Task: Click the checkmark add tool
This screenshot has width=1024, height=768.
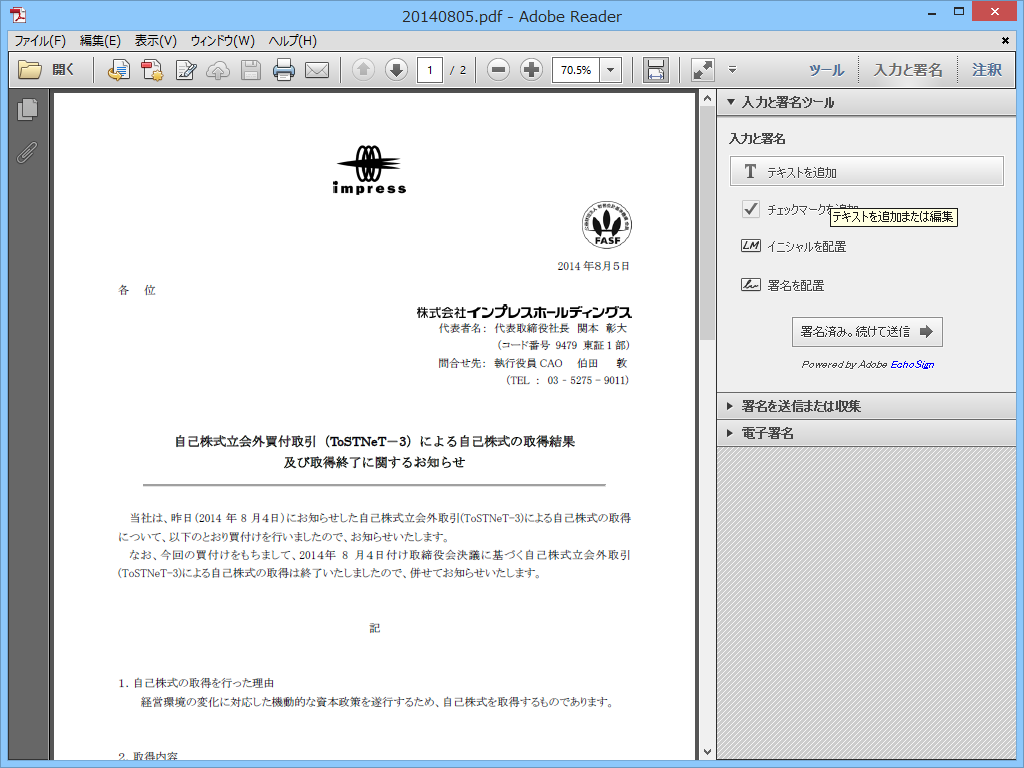Action: 750,209
